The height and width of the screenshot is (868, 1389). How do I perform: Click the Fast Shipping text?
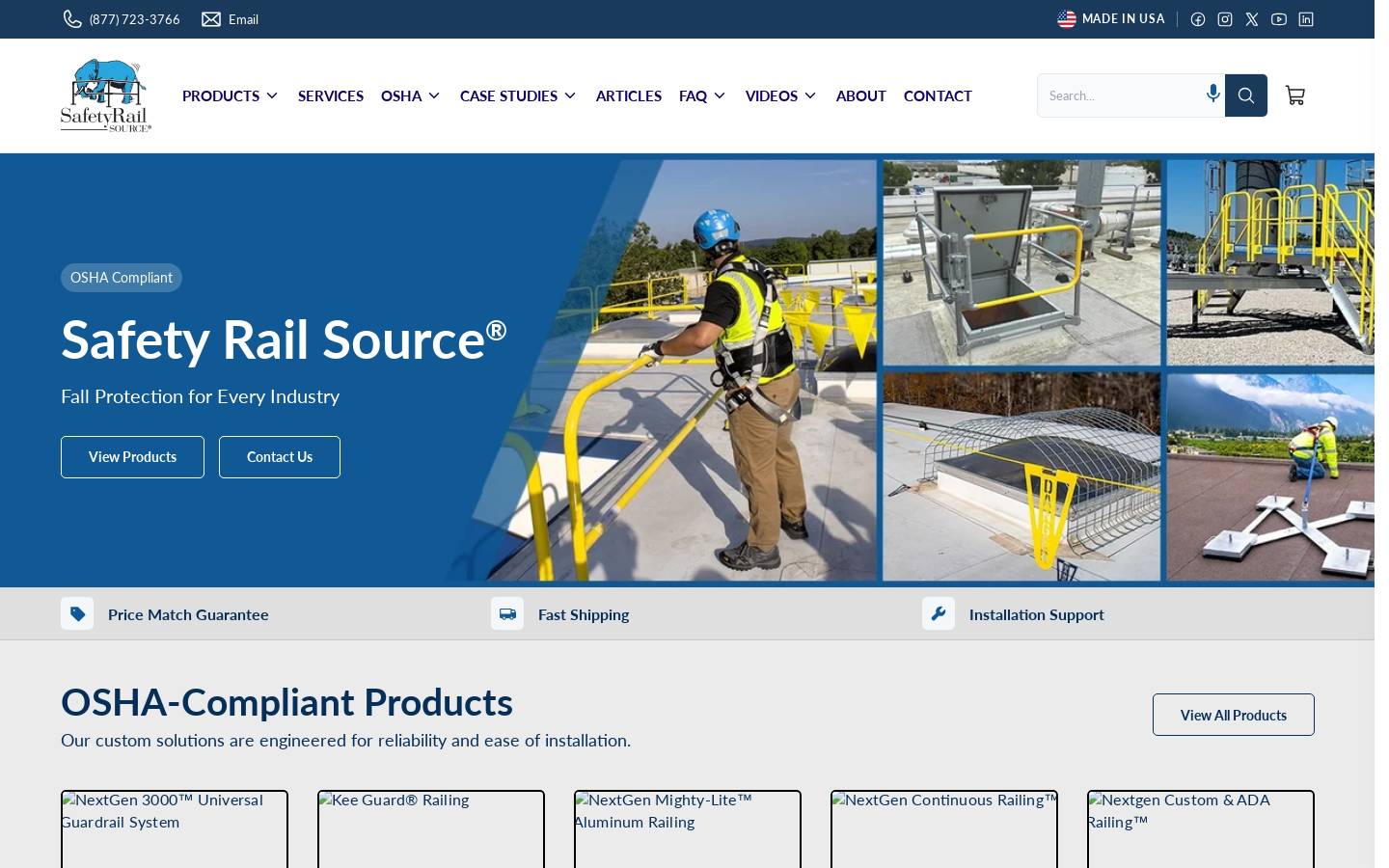584,614
